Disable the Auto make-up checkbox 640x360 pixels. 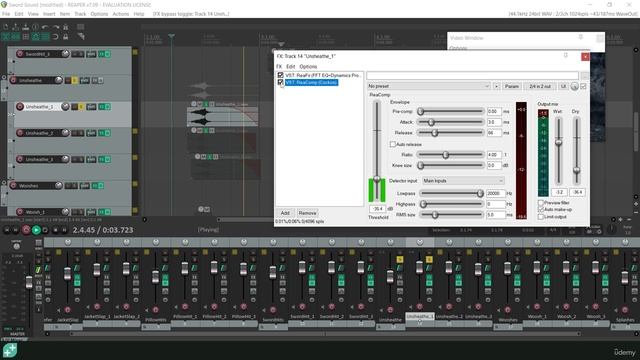click(541, 209)
